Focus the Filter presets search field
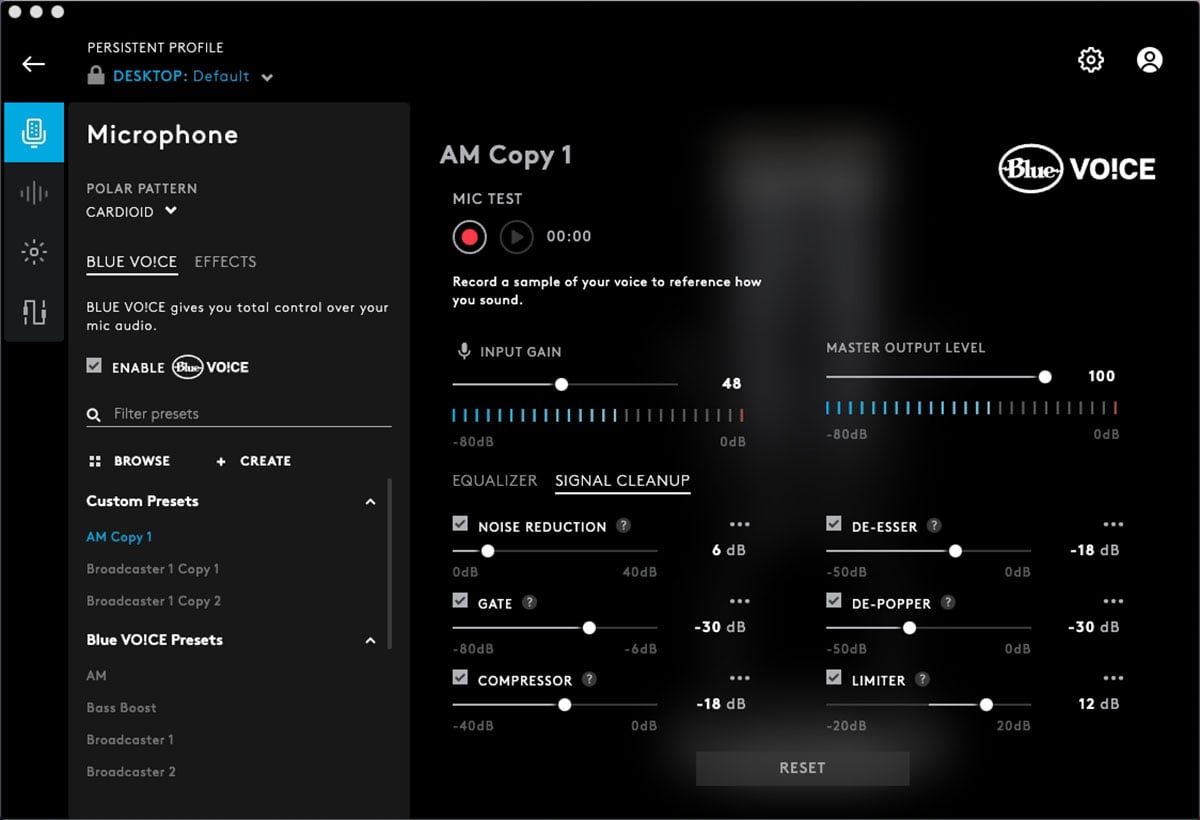Image resolution: width=1200 pixels, height=820 pixels. coord(239,414)
